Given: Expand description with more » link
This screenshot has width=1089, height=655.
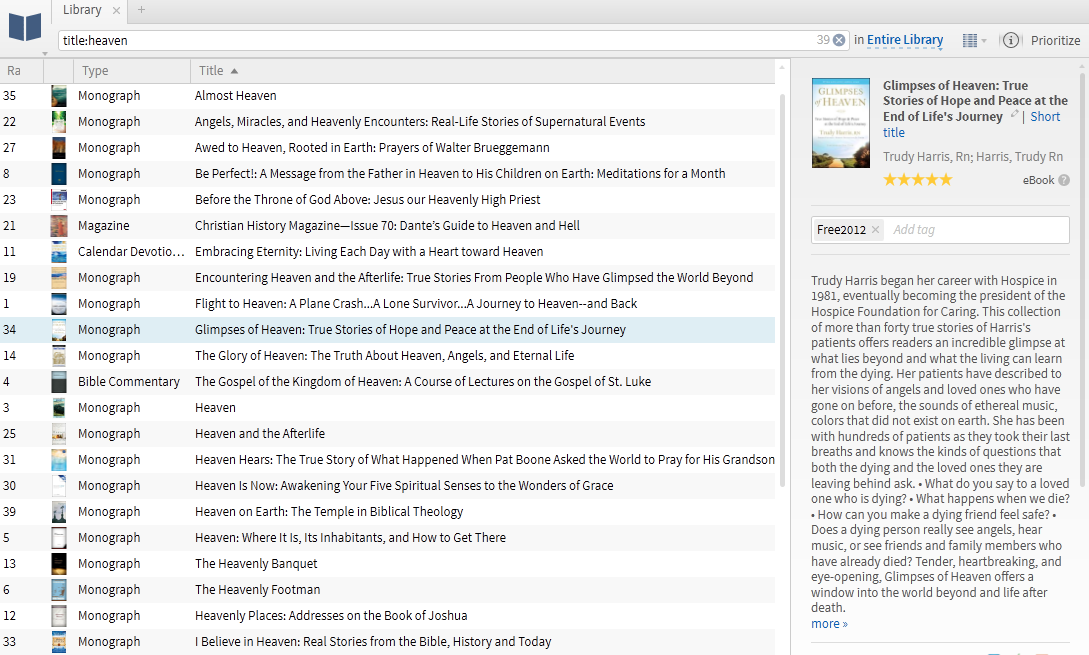Looking at the screenshot, I should pos(829,624).
